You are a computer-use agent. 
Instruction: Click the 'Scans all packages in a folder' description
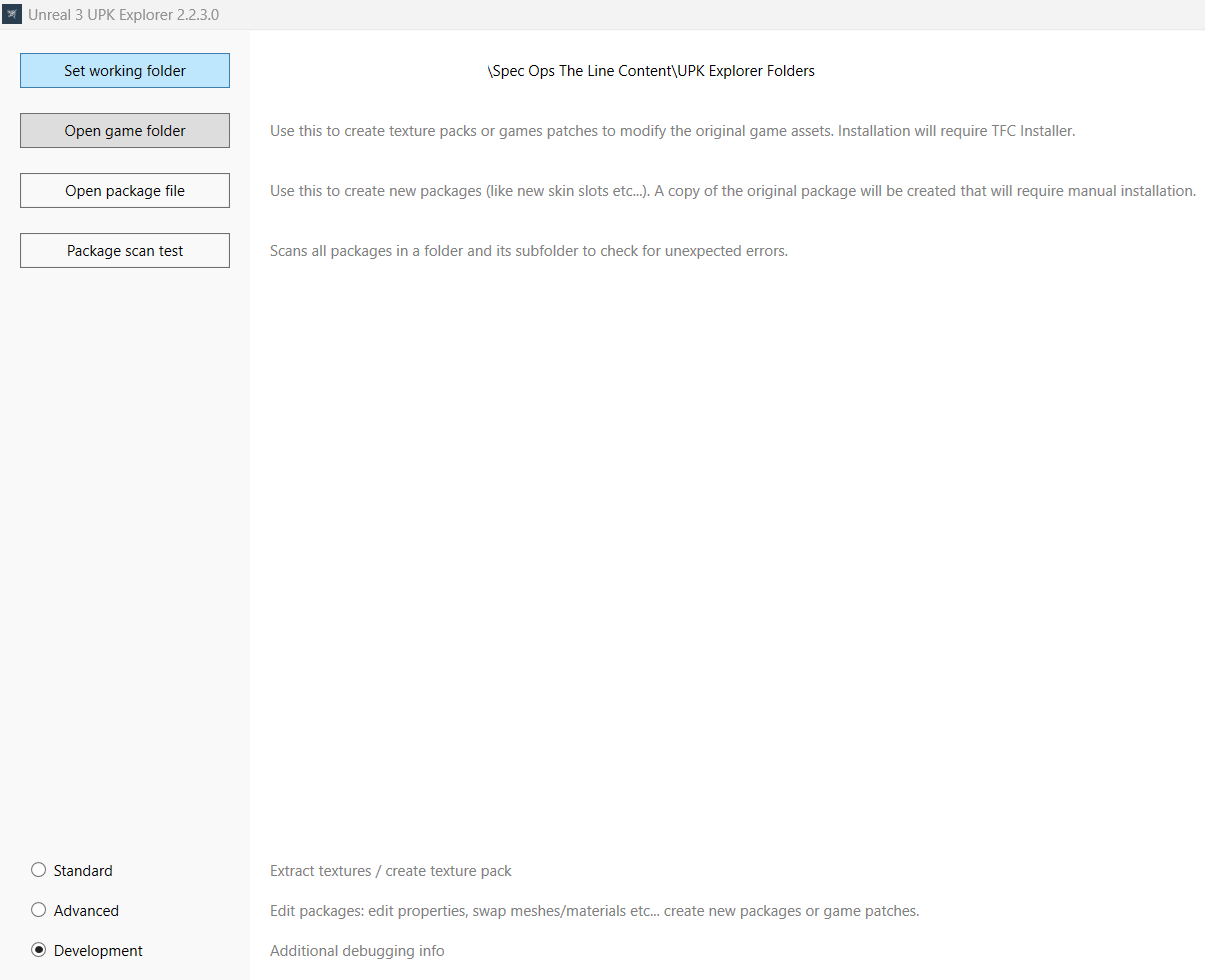(x=529, y=251)
